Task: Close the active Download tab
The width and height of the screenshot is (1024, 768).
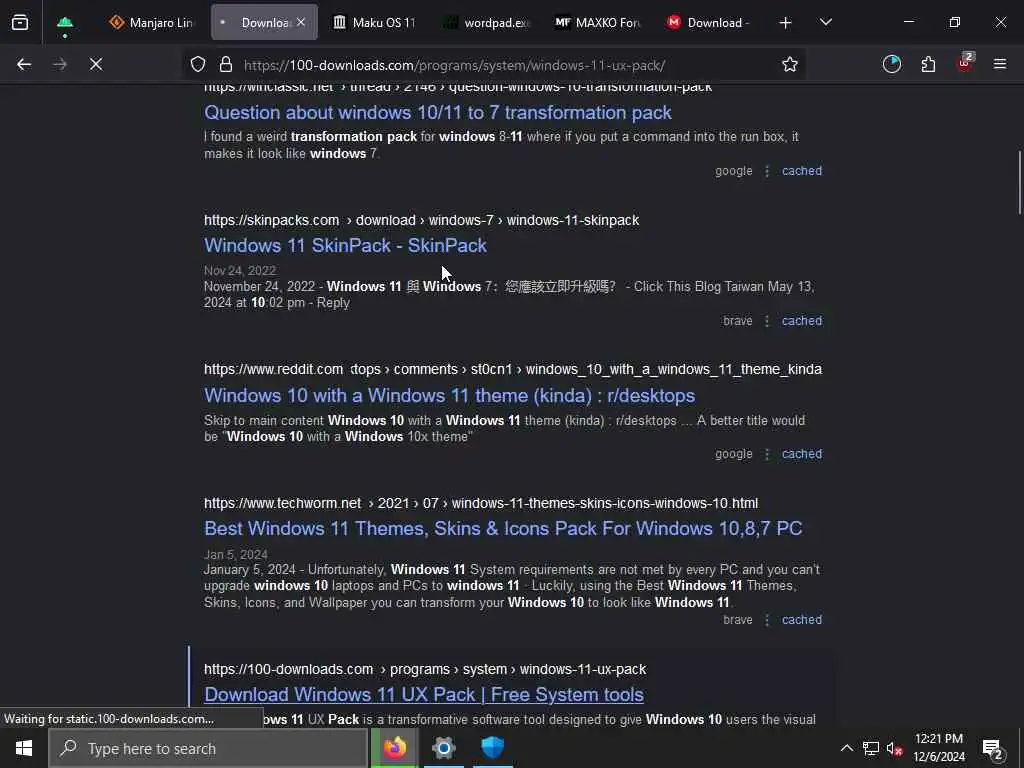Action: coord(300,22)
